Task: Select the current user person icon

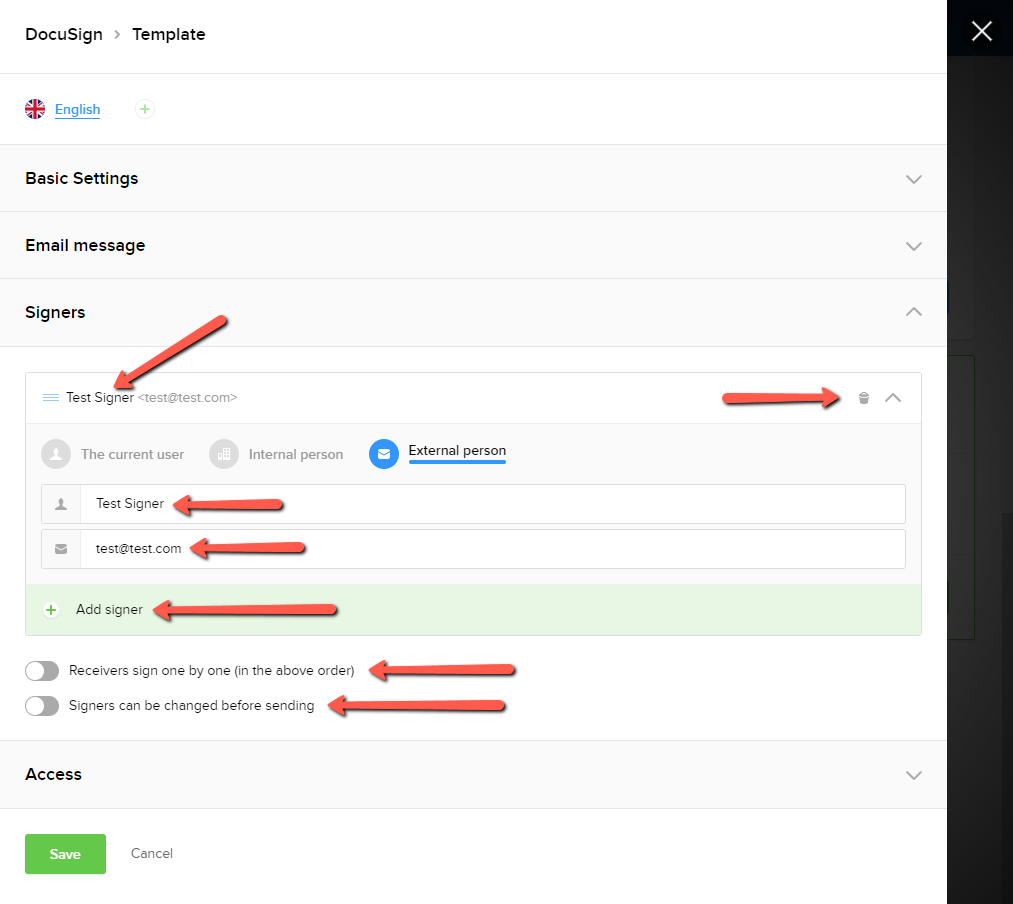Action: (57, 454)
